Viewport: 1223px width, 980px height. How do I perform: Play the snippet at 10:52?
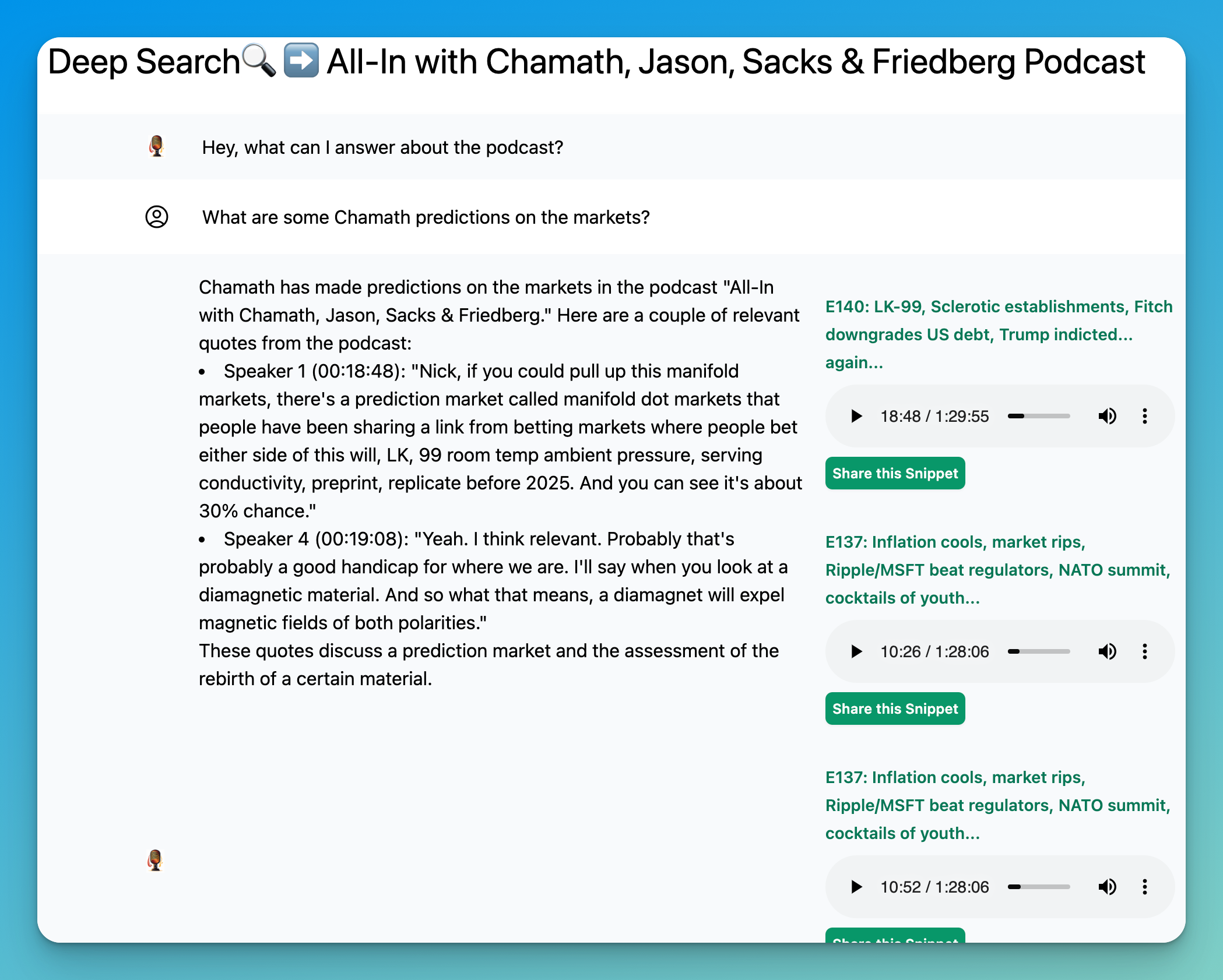(x=856, y=887)
